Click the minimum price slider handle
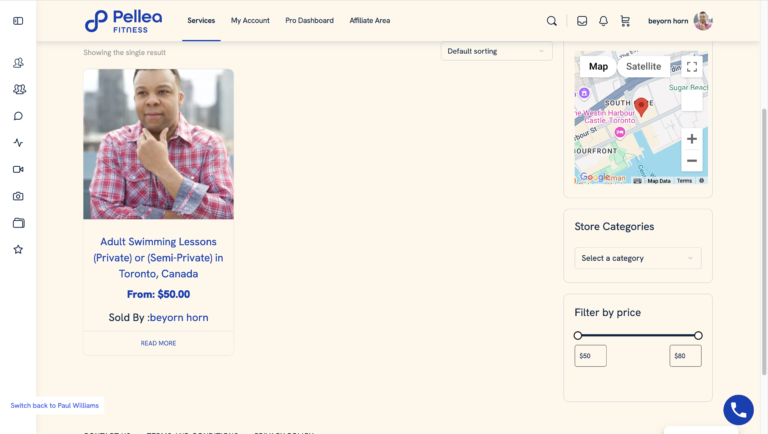The width and height of the screenshot is (768, 434). [578, 336]
